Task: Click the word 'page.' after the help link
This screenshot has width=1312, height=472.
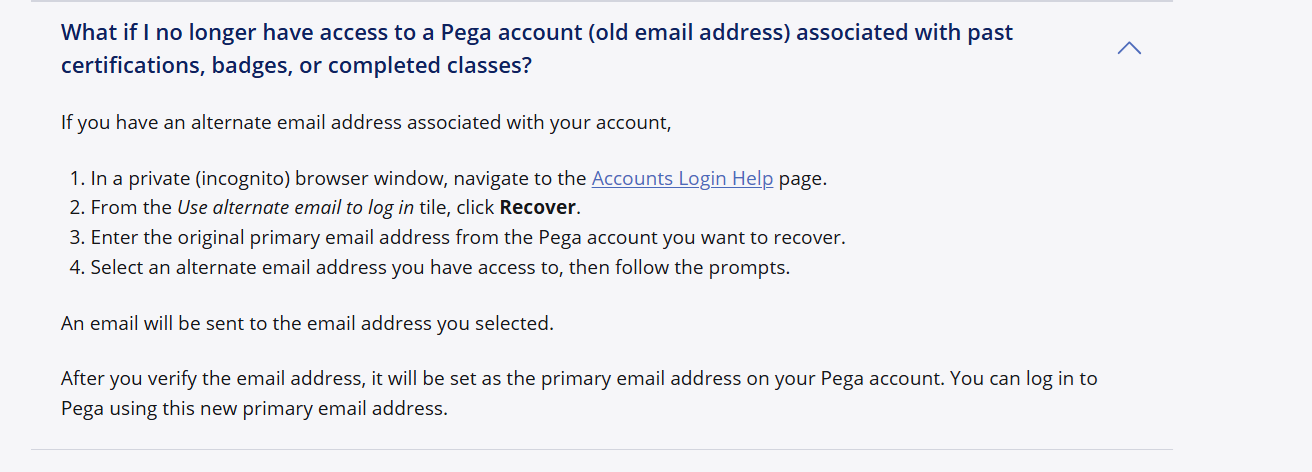Action: click(803, 179)
